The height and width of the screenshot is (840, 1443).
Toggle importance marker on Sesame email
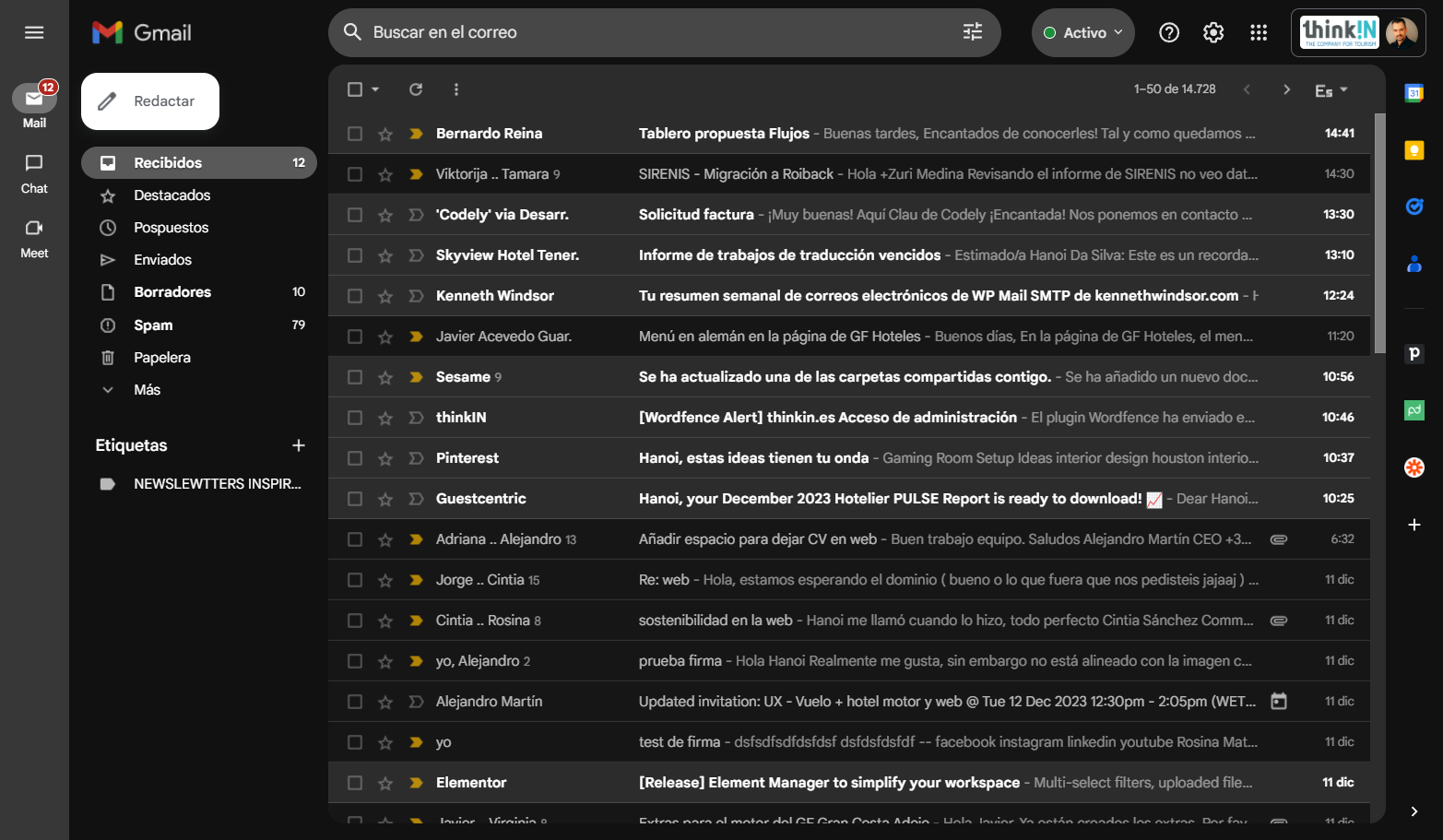pyautogui.click(x=416, y=377)
